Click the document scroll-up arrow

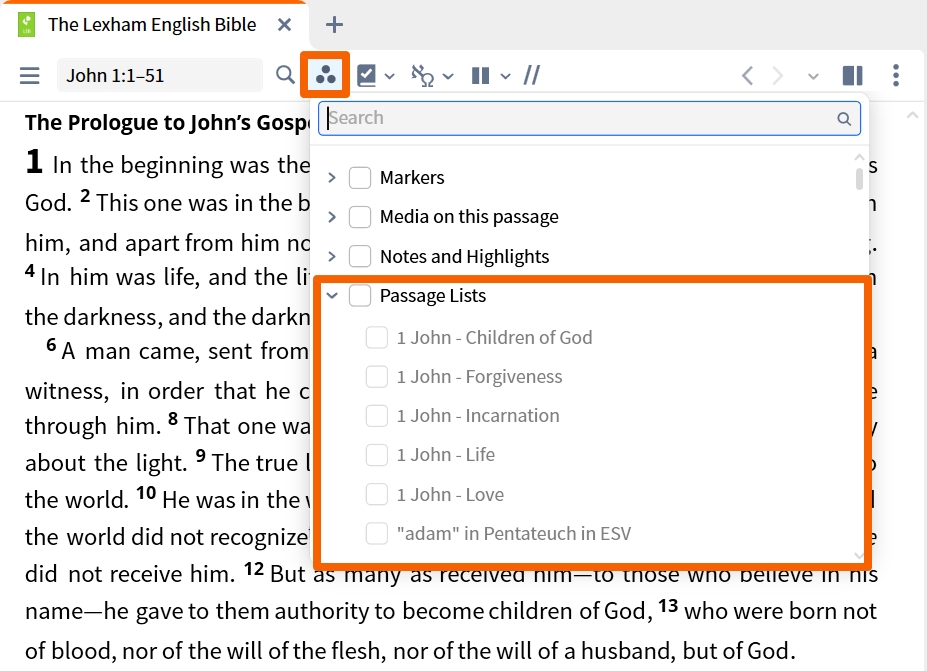coord(912,116)
